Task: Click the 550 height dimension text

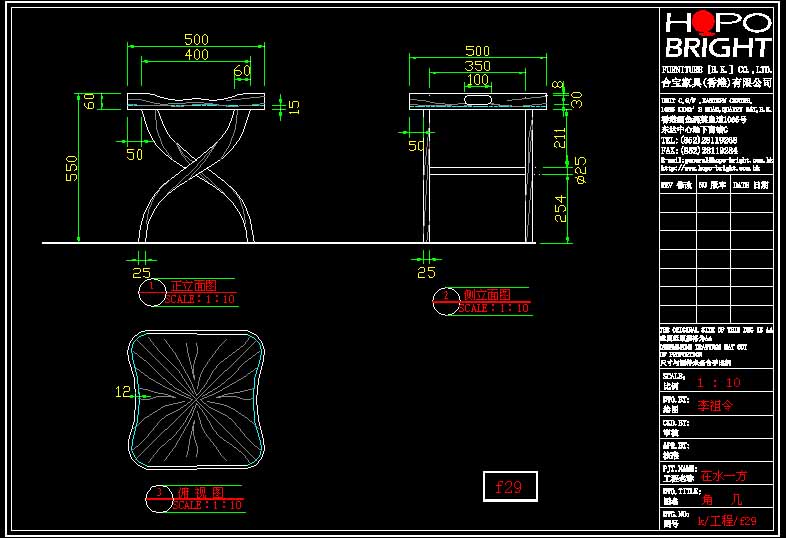Action: click(x=72, y=168)
